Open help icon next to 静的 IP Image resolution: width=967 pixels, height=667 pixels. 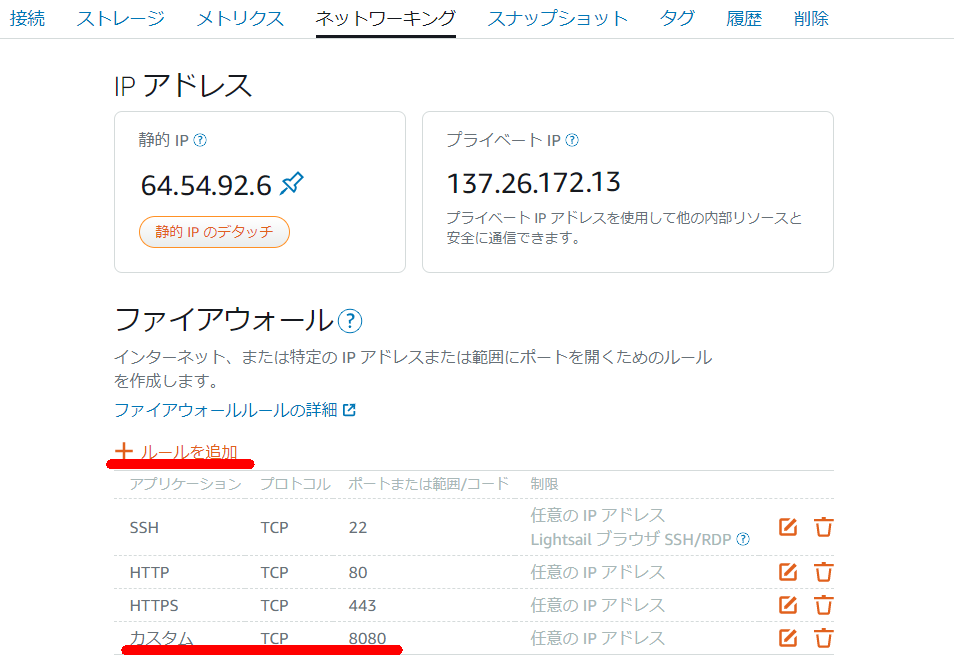click(200, 140)
